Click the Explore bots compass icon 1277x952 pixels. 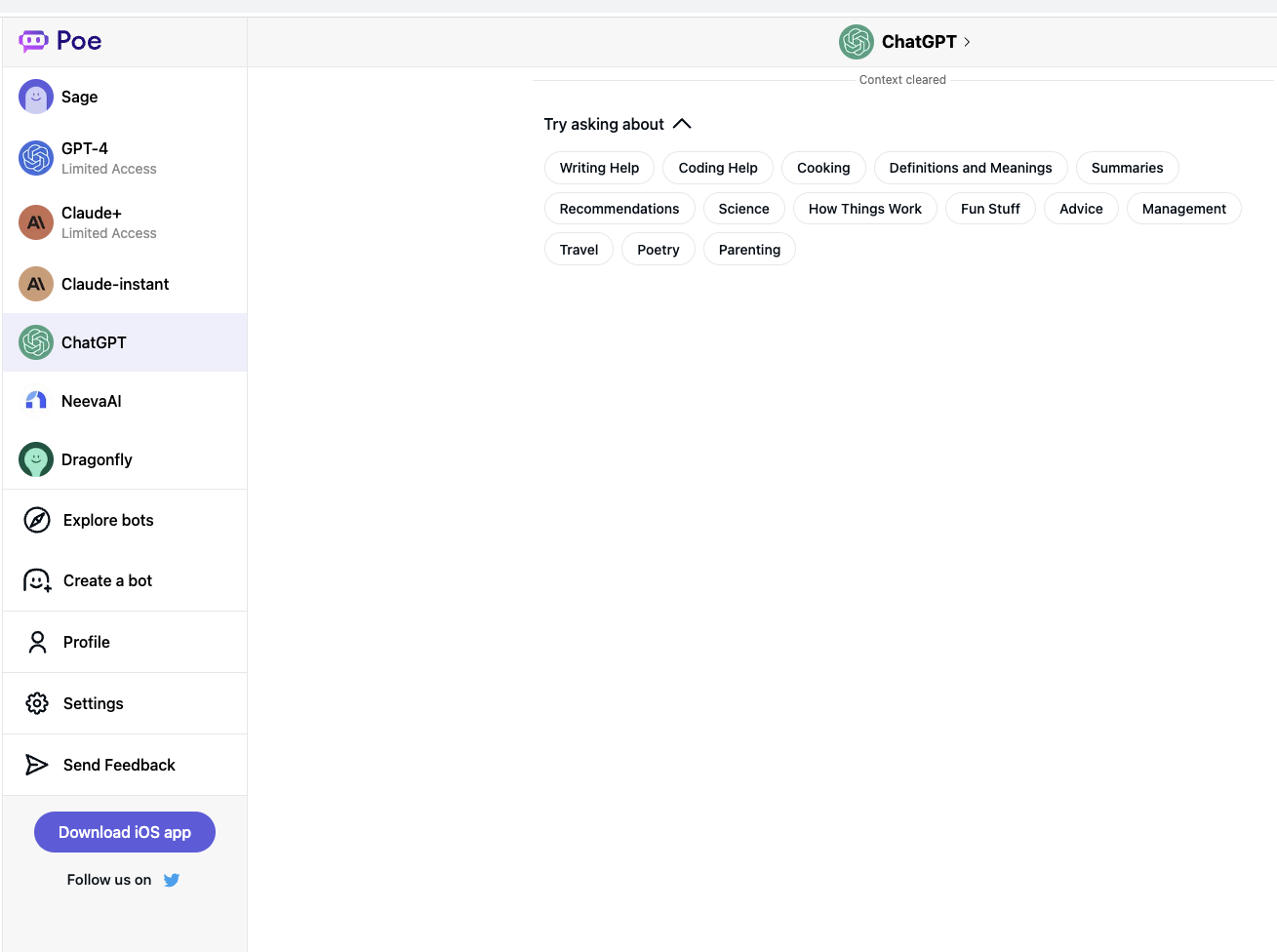pos(37,520)
